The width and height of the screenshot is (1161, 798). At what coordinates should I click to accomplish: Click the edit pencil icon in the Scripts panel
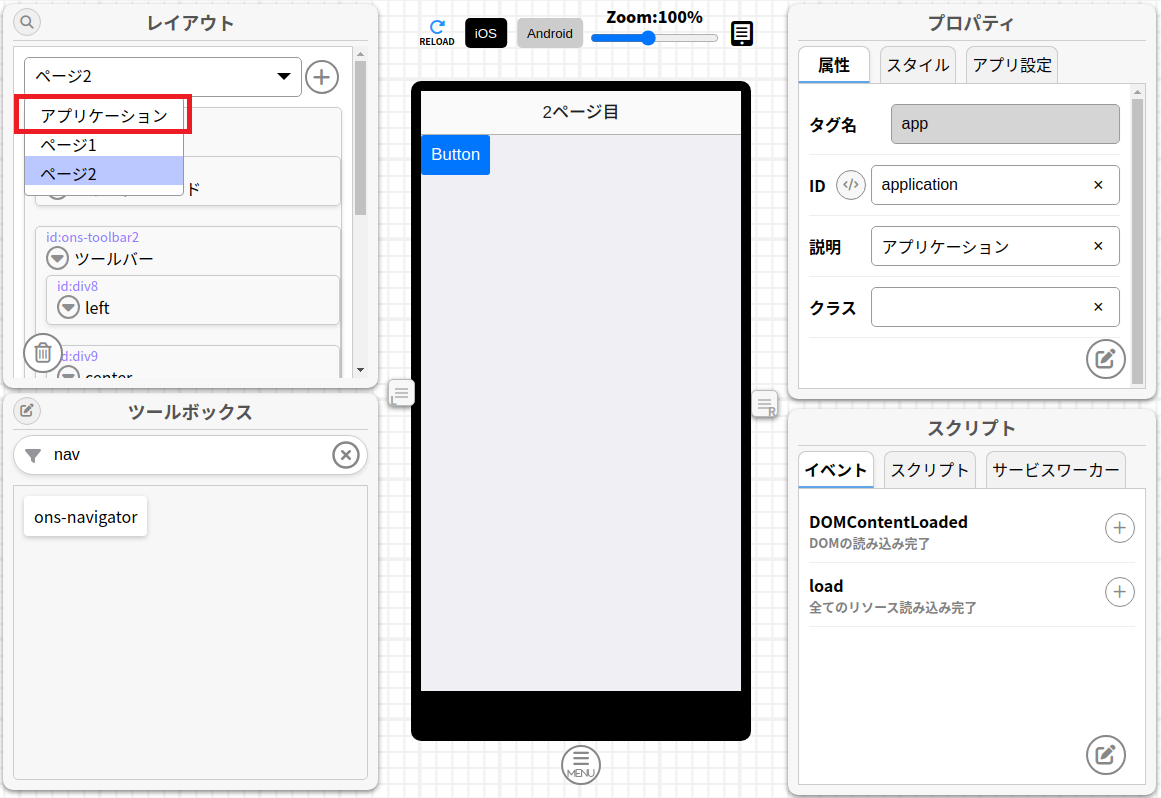tap(1105, 755)
